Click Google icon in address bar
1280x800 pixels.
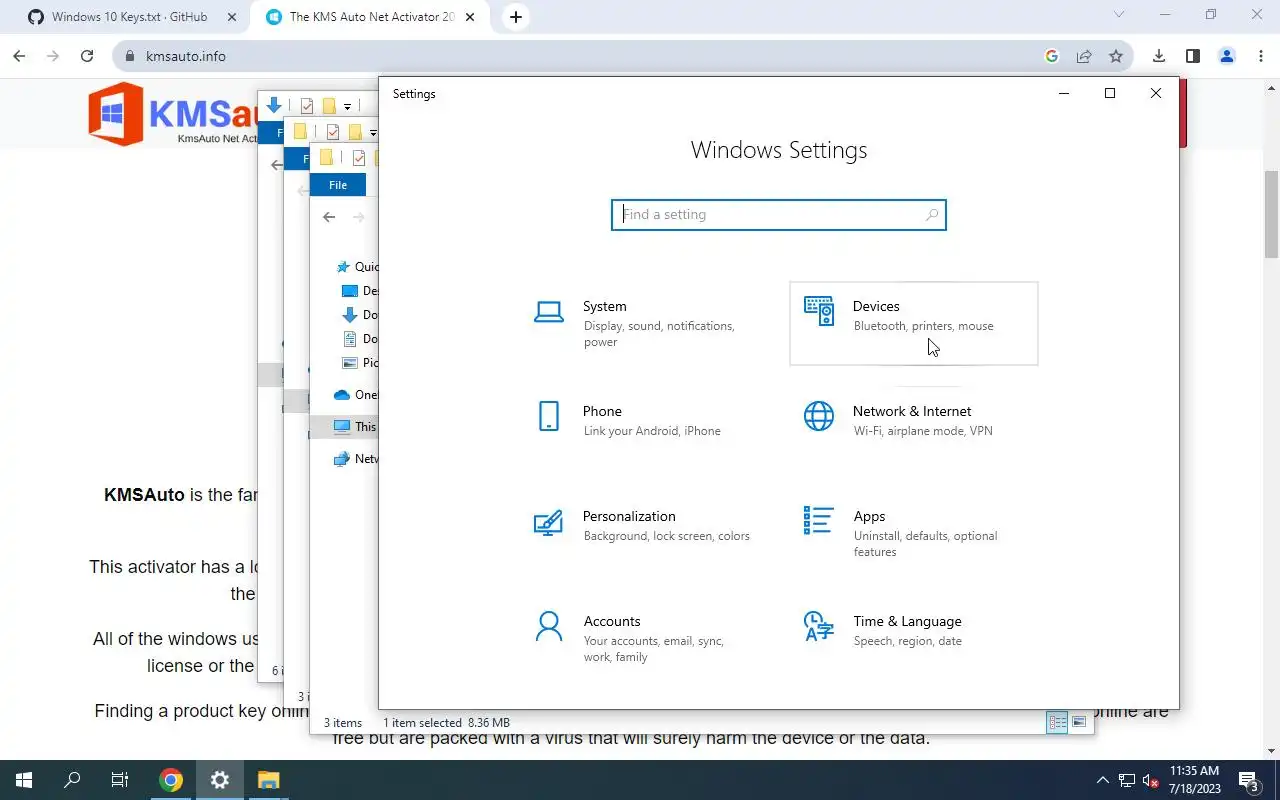pyautogui.click(x=1051, y=56)
